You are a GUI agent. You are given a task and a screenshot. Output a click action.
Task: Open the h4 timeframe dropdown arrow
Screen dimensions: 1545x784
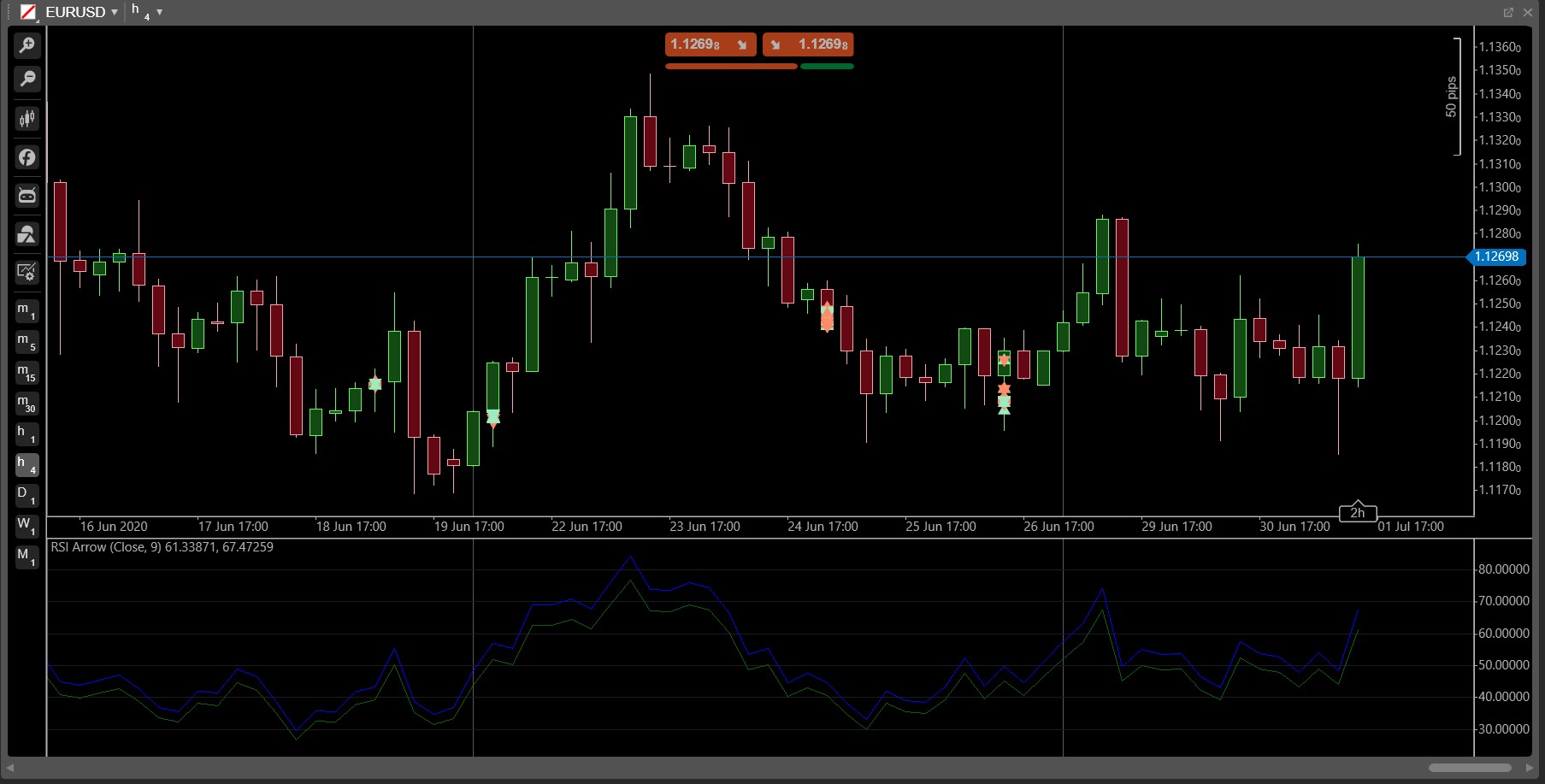(159, 12)
